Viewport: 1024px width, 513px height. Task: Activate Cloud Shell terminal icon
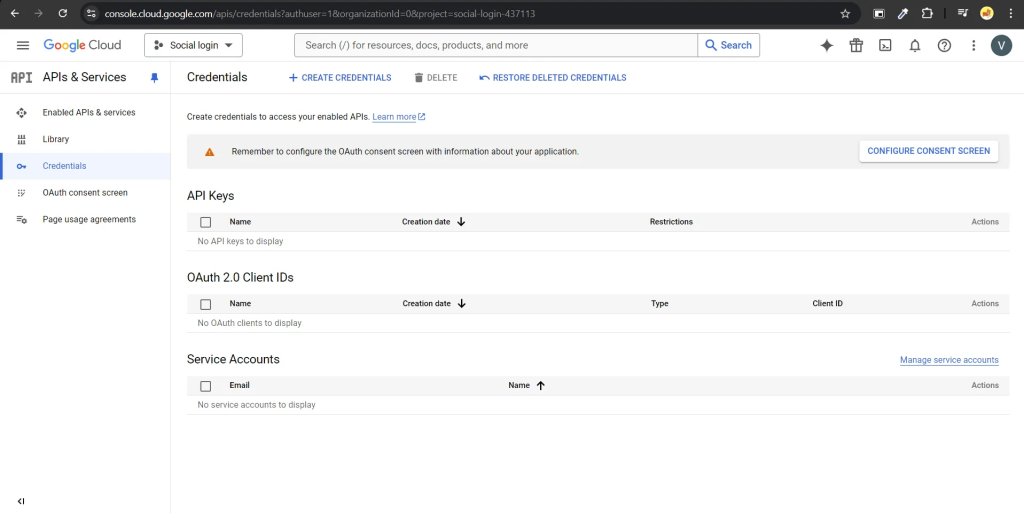885,45
